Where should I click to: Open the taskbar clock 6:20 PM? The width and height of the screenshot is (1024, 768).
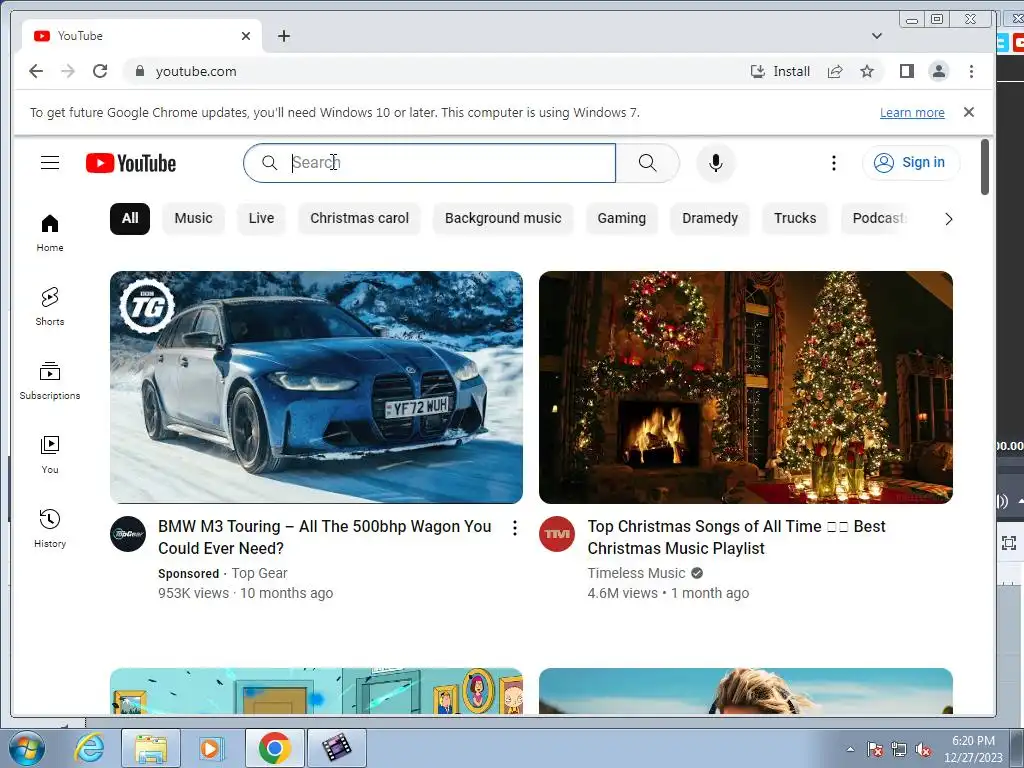[973, 749]
